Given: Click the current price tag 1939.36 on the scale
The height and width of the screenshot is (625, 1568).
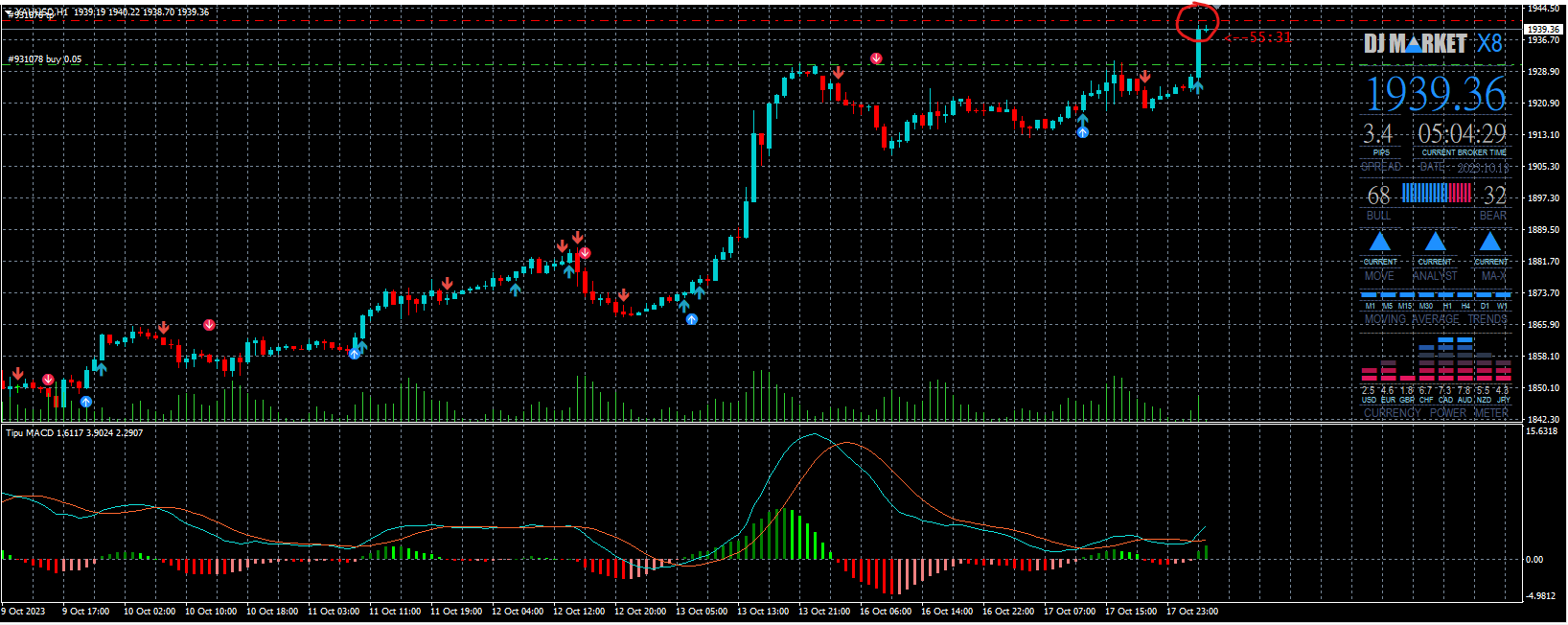Looking at the screenshot, I should [x=1544, y=30].
